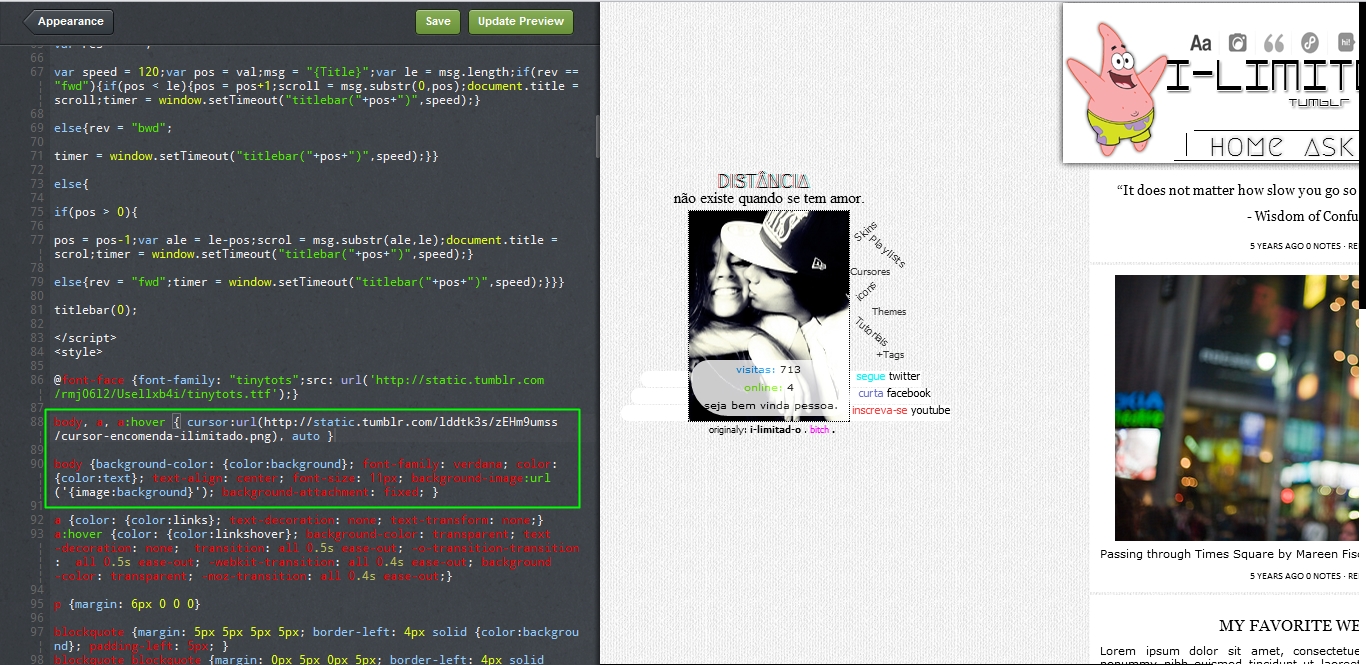Viewport: 1366px width, 665px height.
Task: Follow via the 'segue twitter' link
Action: coord(888,376)
